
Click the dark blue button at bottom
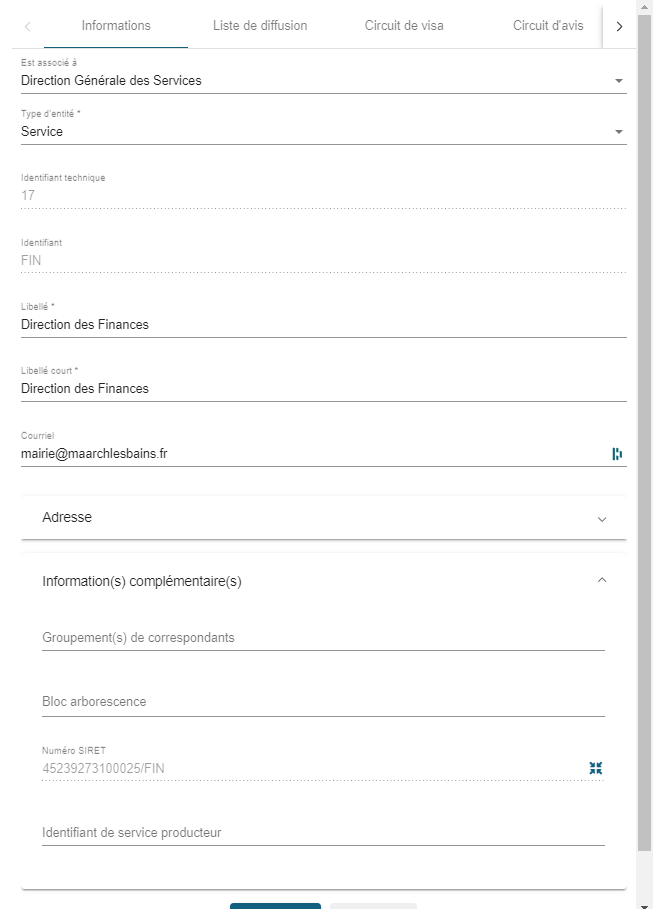[x=275, y=905]
